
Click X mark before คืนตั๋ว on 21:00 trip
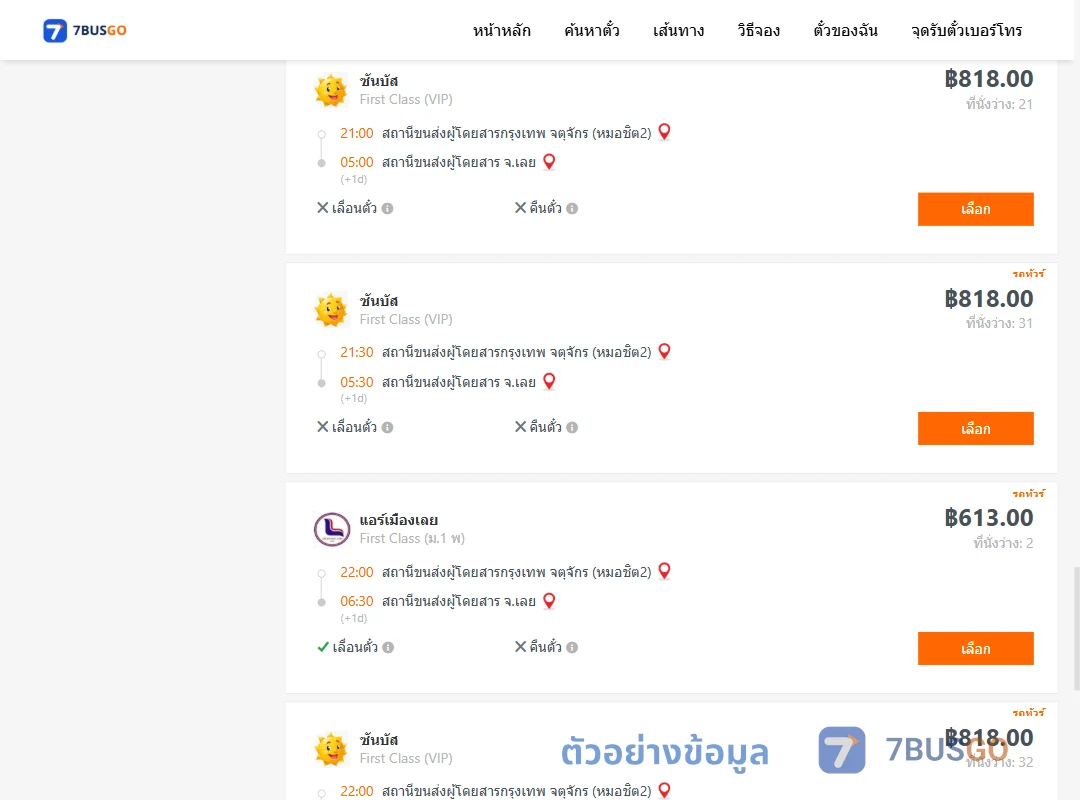click(x=520, y=207)
